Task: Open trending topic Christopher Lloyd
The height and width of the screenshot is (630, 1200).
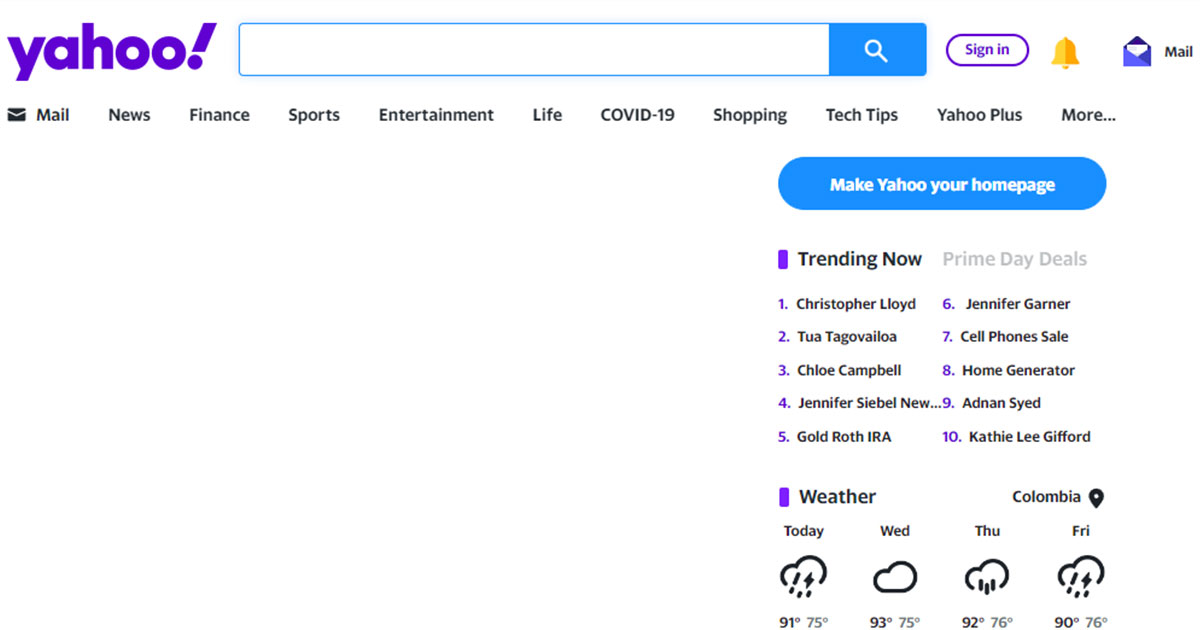Action: (855, 304)
